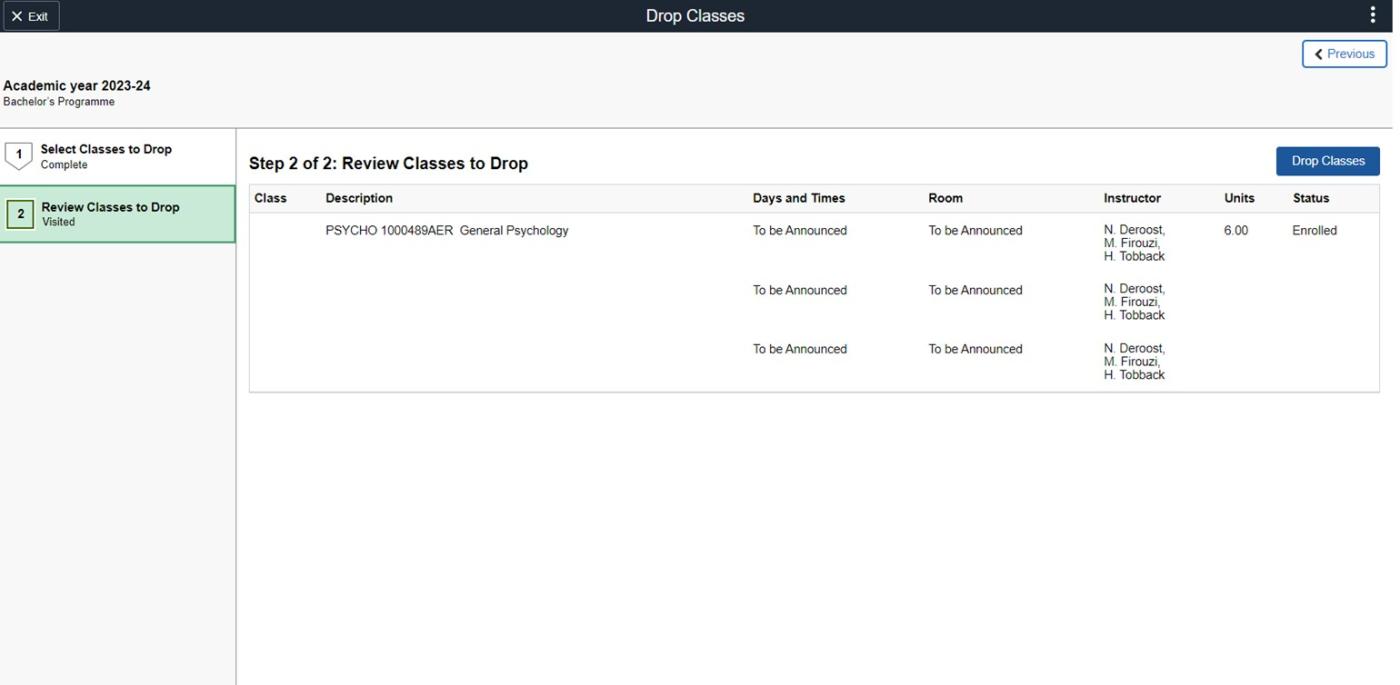Open the three-dot actions menu

point(1372,15)
